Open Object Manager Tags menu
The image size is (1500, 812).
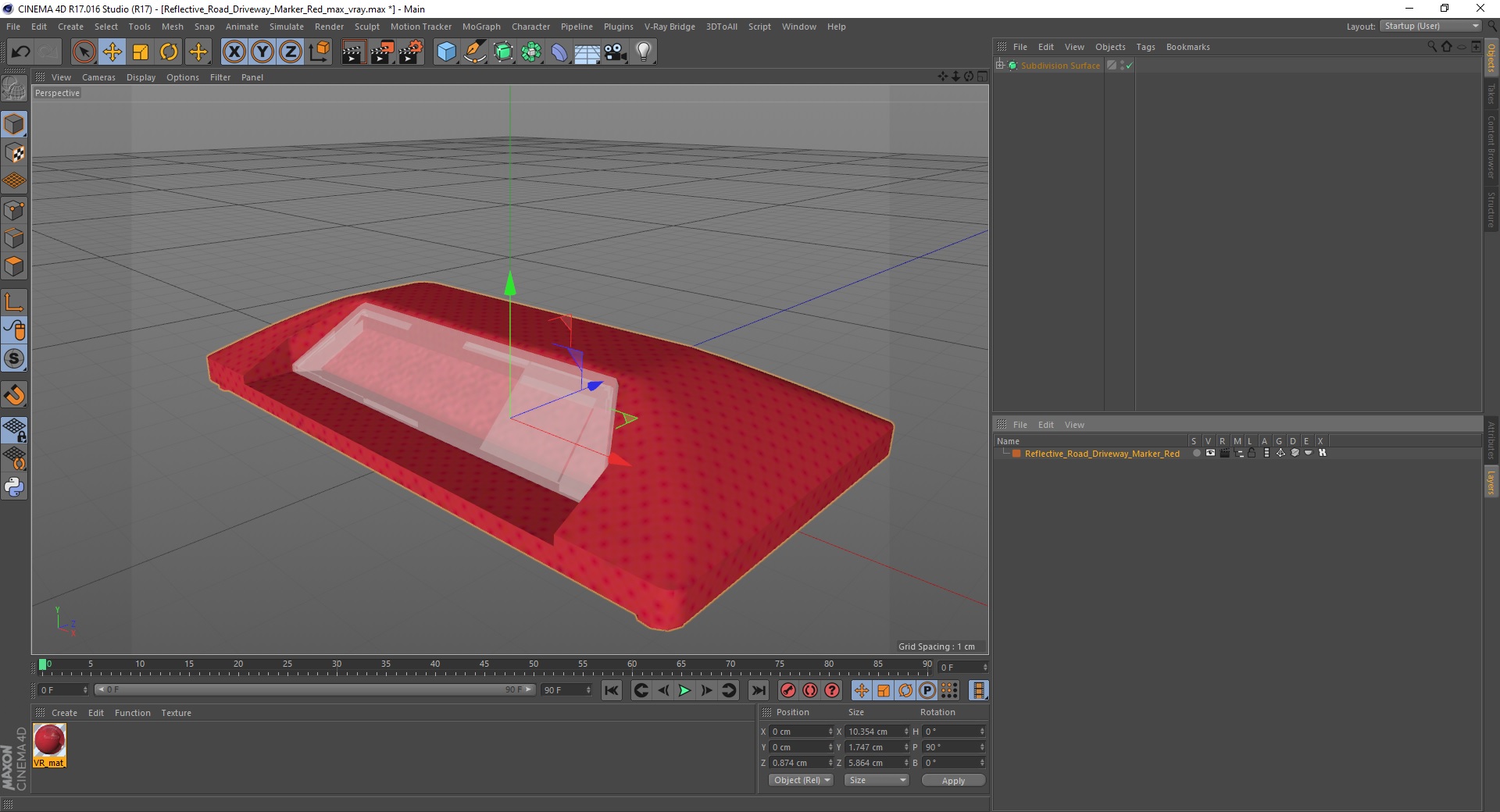point(1145,47)
